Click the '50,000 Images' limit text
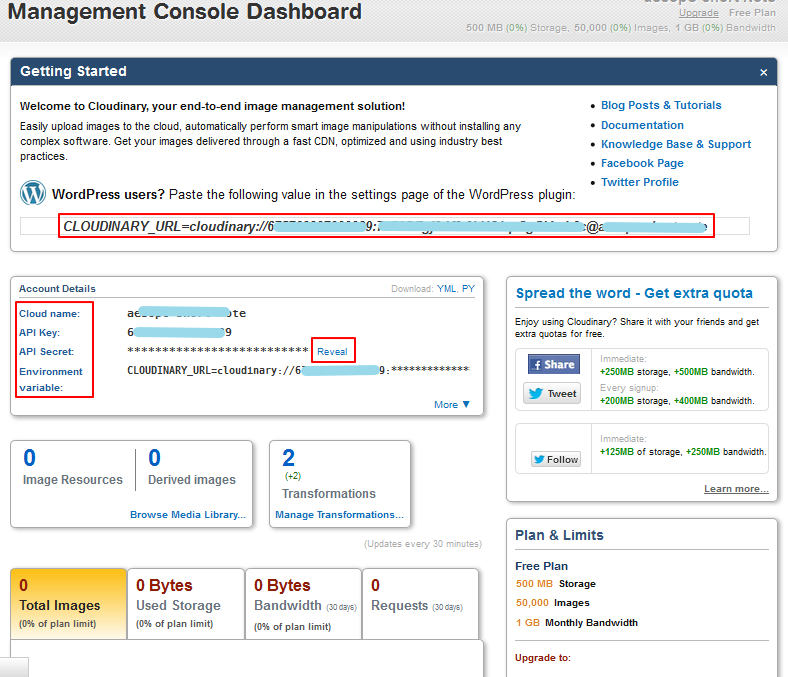Image resolution: width=788 pixels, height=677 pixels. pos(552,603)
